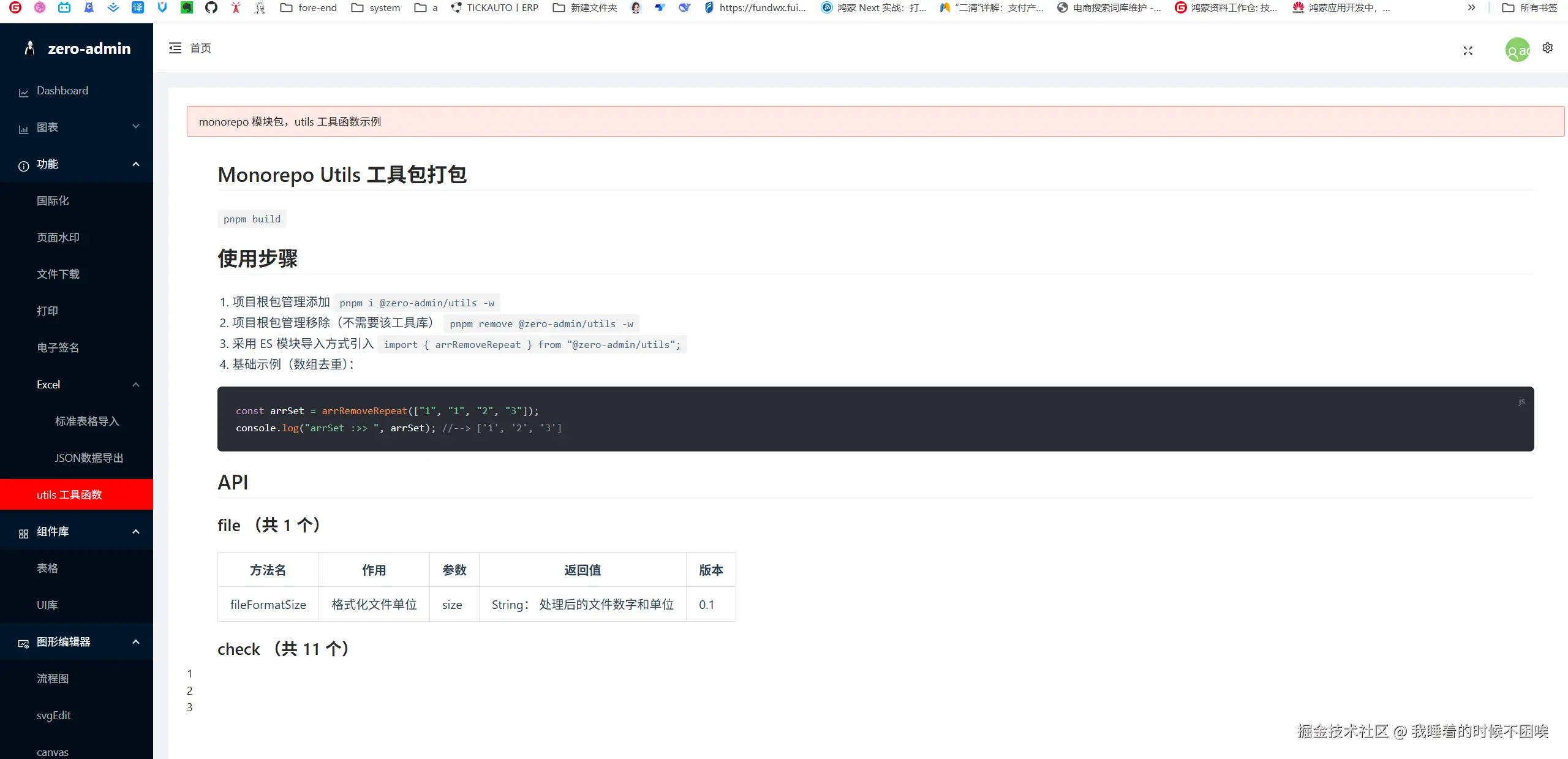Show more bookmarks via double-chevron icon
1568x759 pixels.
click(x=1471, y=7)
